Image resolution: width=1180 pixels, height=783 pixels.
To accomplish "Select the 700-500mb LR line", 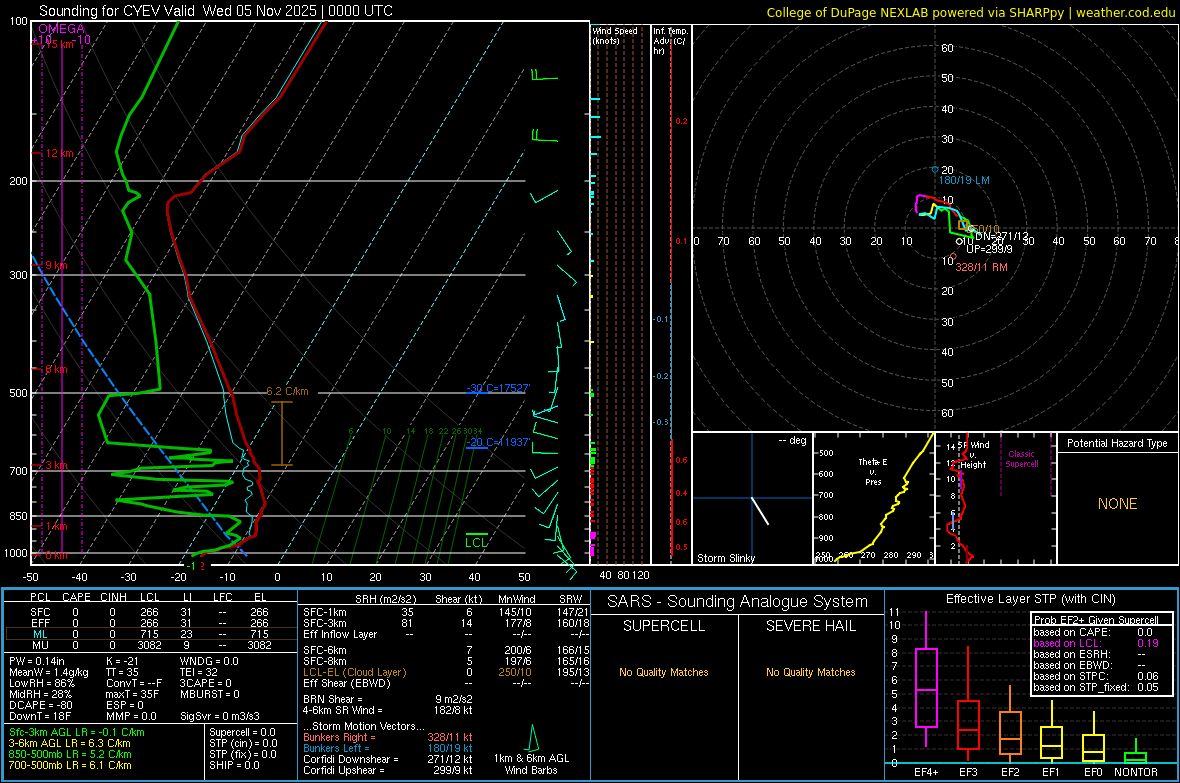I will click(x=70, y=765).
